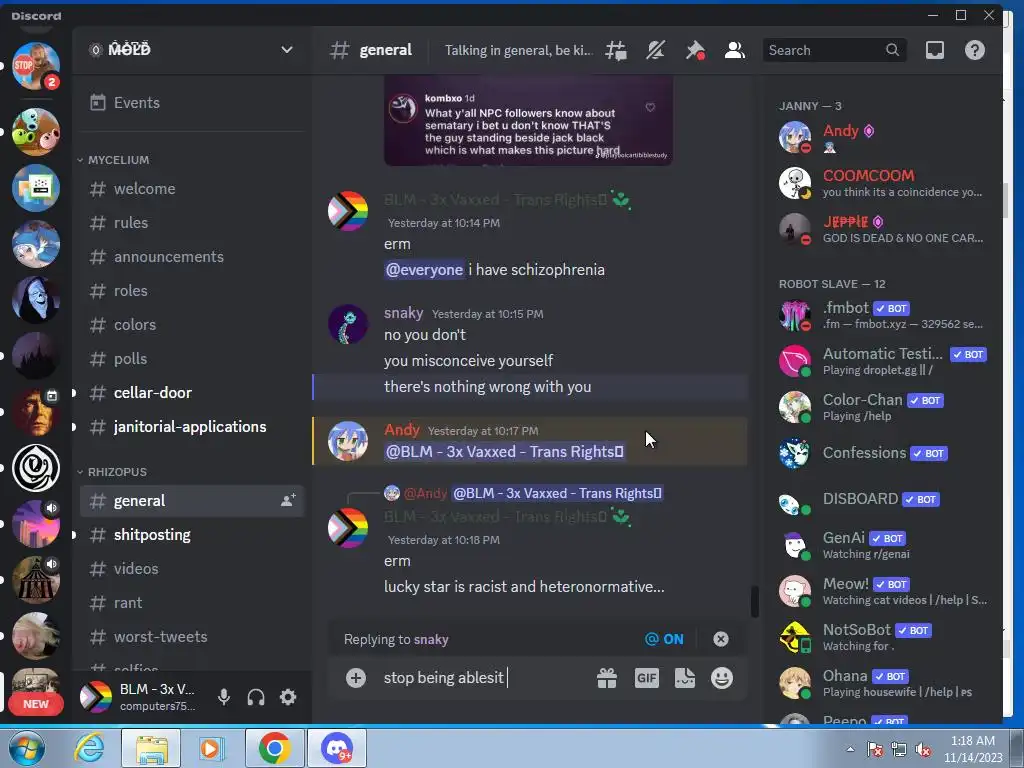Click the snaky username in chat
Screen dimensions: 1024x768
[x=404, y=313]
